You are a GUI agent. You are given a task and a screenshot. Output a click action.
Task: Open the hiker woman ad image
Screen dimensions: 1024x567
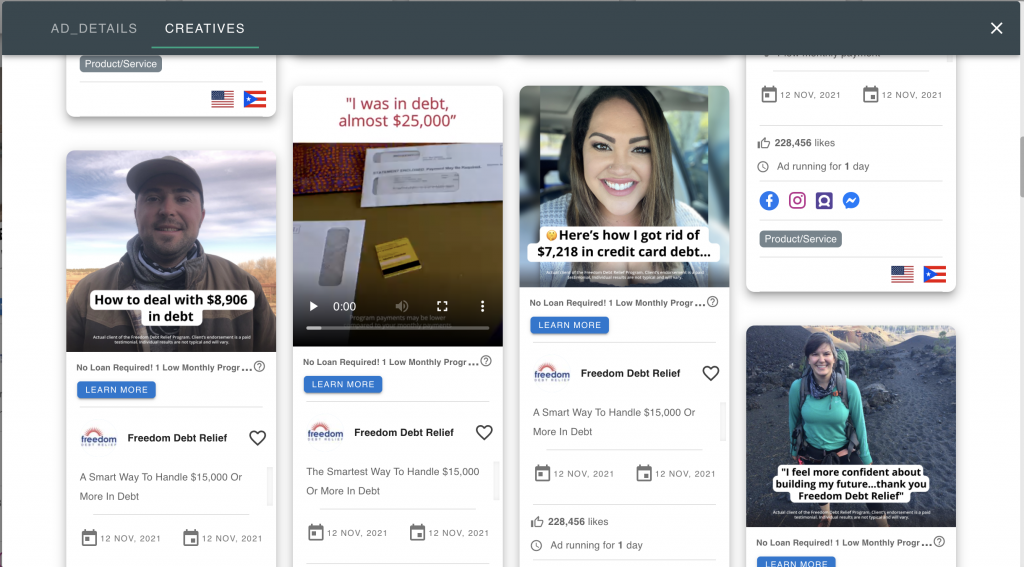(x=851, y=426)
